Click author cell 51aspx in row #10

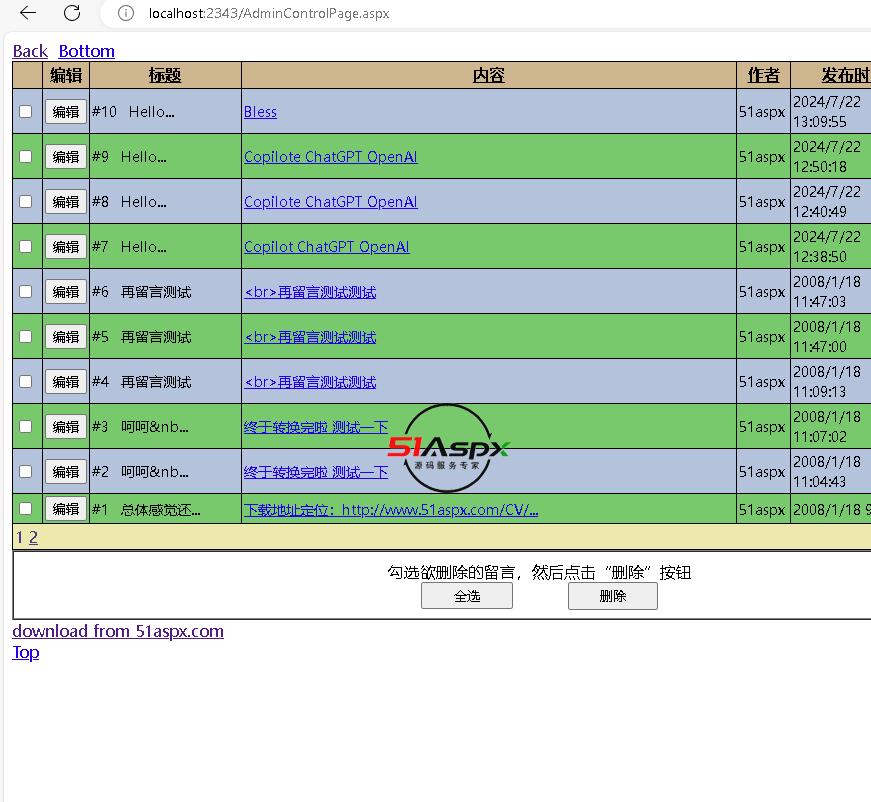click(763, 112)
